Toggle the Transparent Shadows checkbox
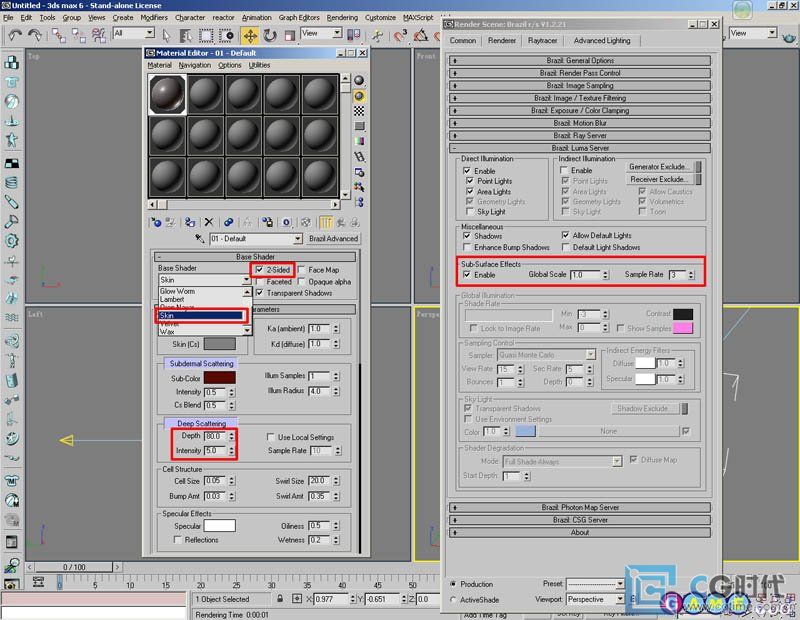The width and height of the screenshot is (800, 620). [x=260, y=293]
